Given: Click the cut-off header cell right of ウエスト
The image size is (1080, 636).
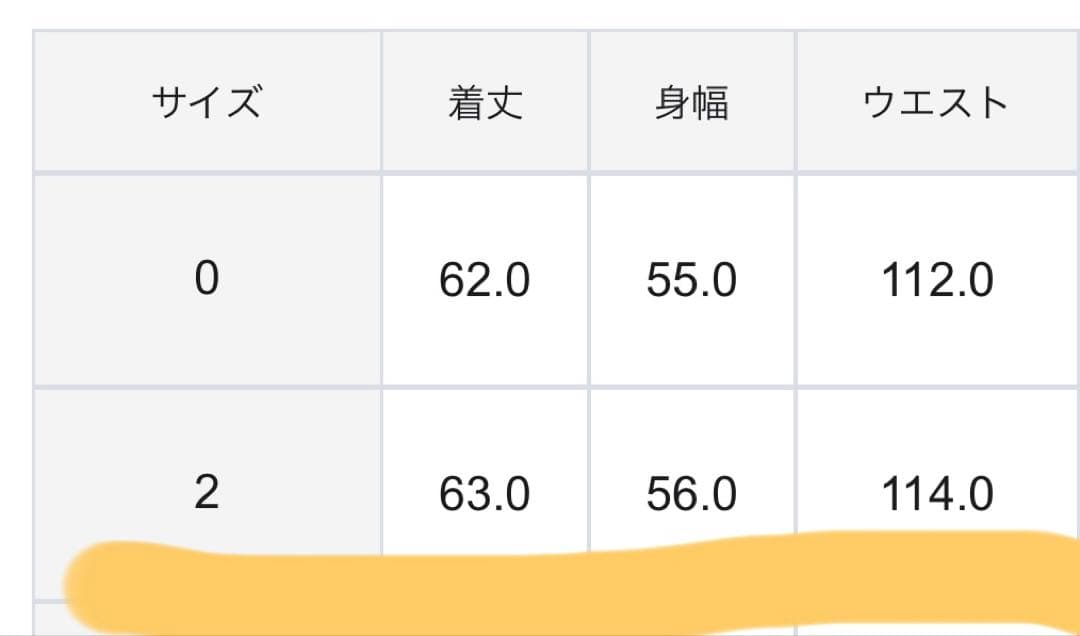Looking at the screenshot, I should tap(1070, 103).
